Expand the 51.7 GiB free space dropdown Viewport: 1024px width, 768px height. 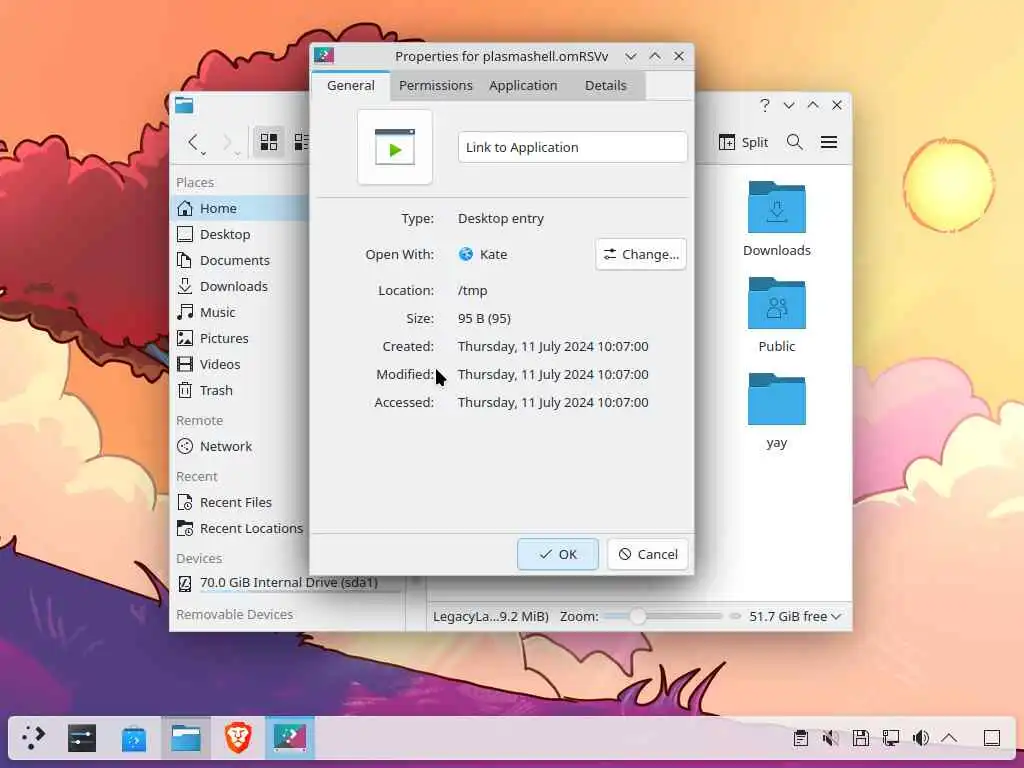(795, 616)
